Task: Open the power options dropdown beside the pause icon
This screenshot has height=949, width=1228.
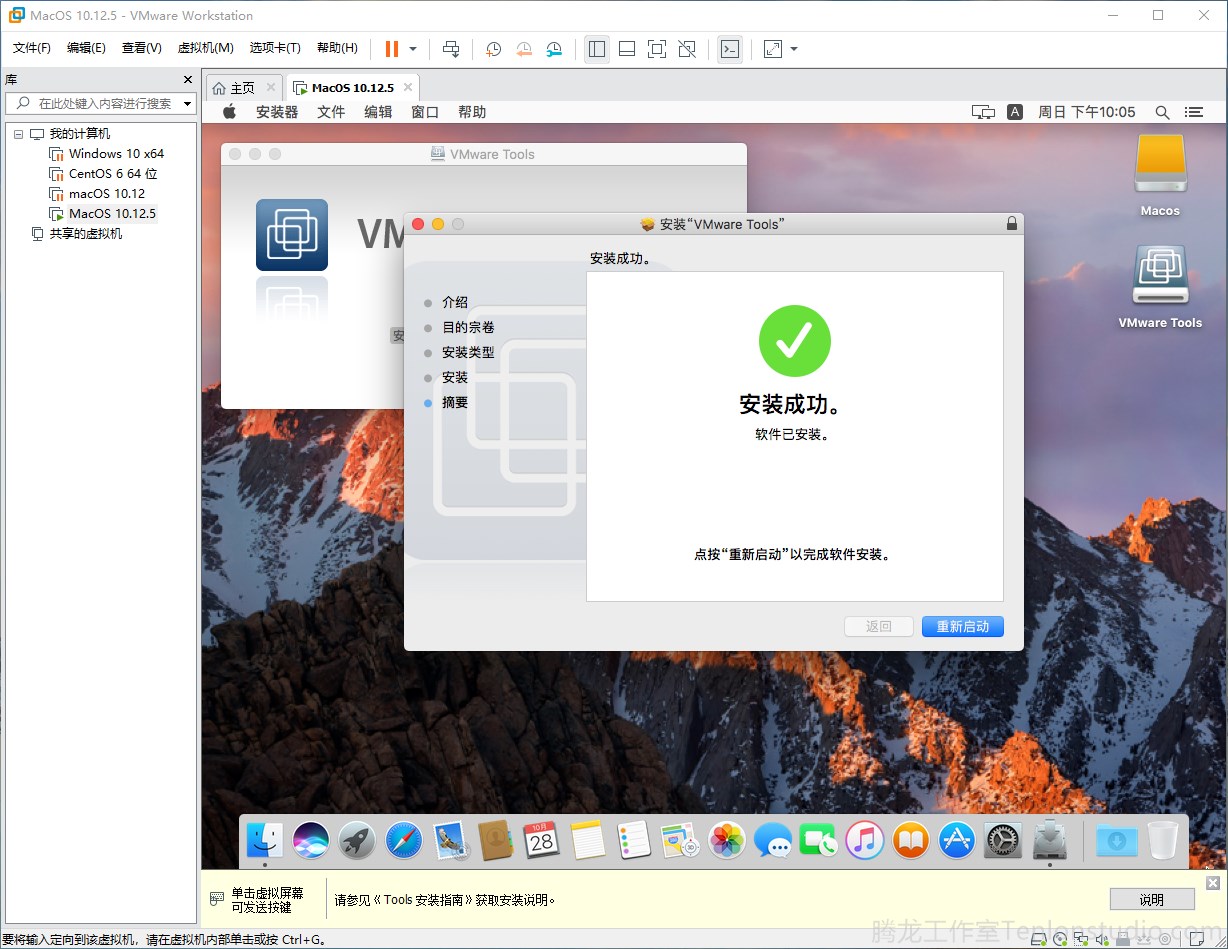Action: 413,49
